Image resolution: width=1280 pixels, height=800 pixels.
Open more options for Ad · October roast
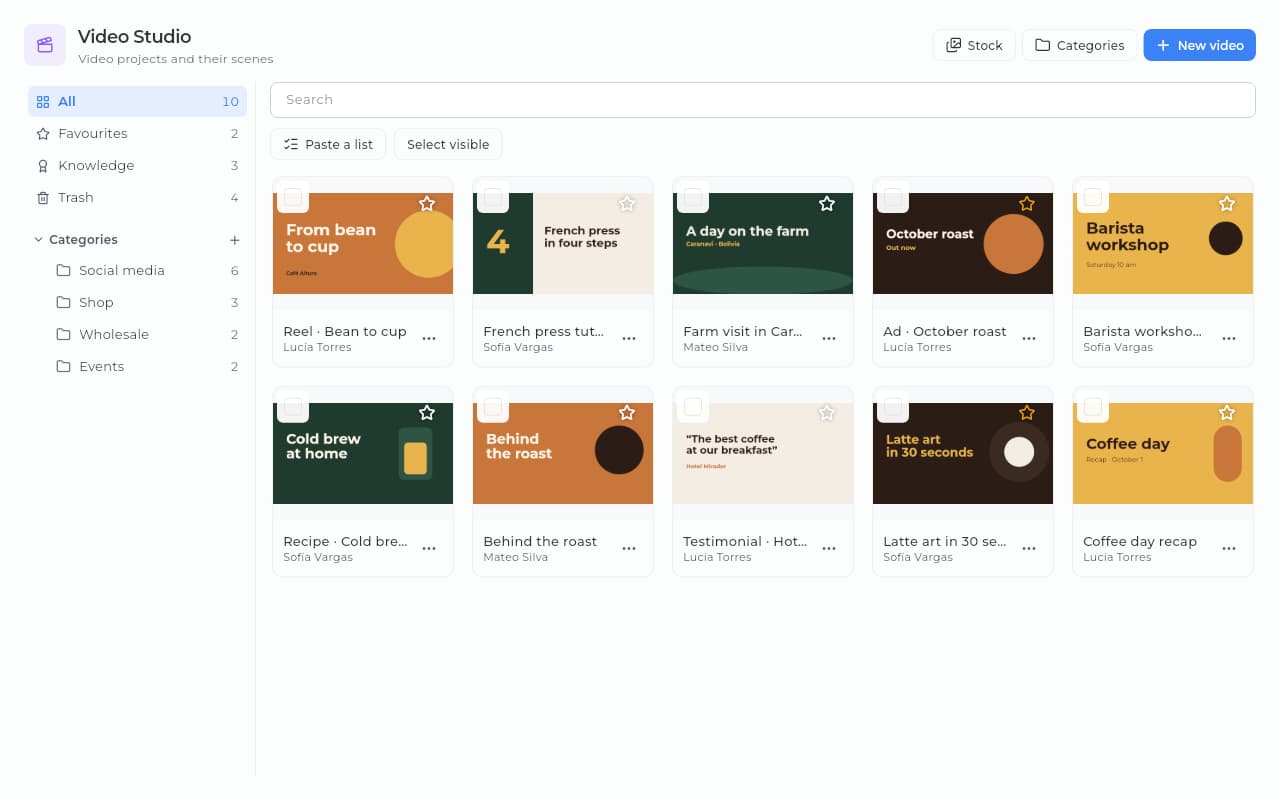pos(1029,339)
